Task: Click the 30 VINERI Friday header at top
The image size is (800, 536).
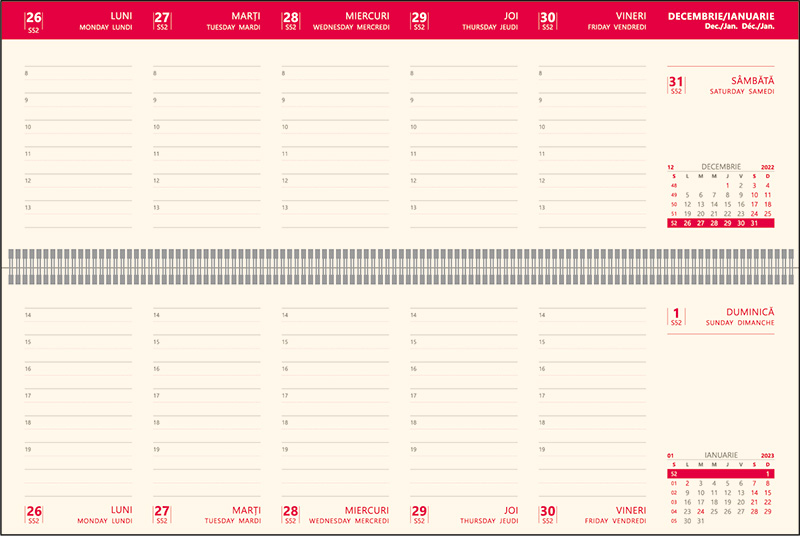Action: (x=592, y=21)
